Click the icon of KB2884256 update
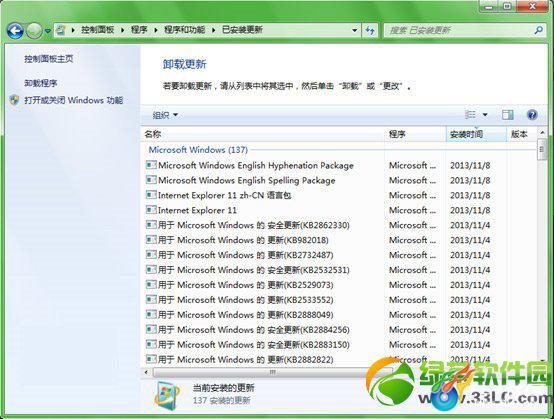The width and height of the screenshot is (554, 419). (x=151, y=329)
